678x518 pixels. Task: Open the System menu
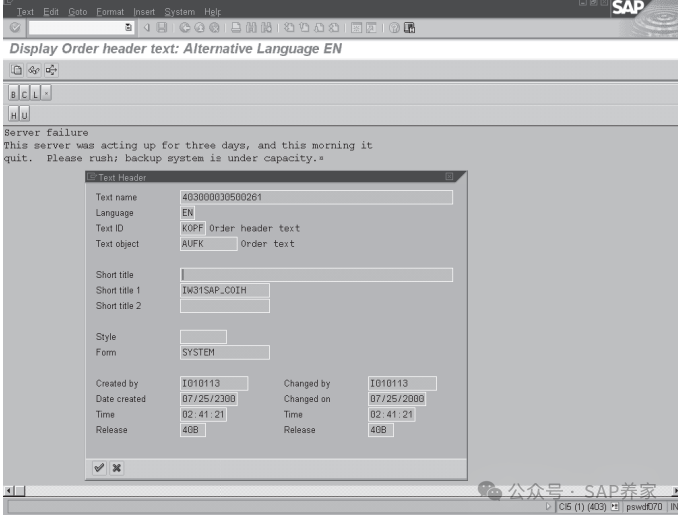click(179, 12)
